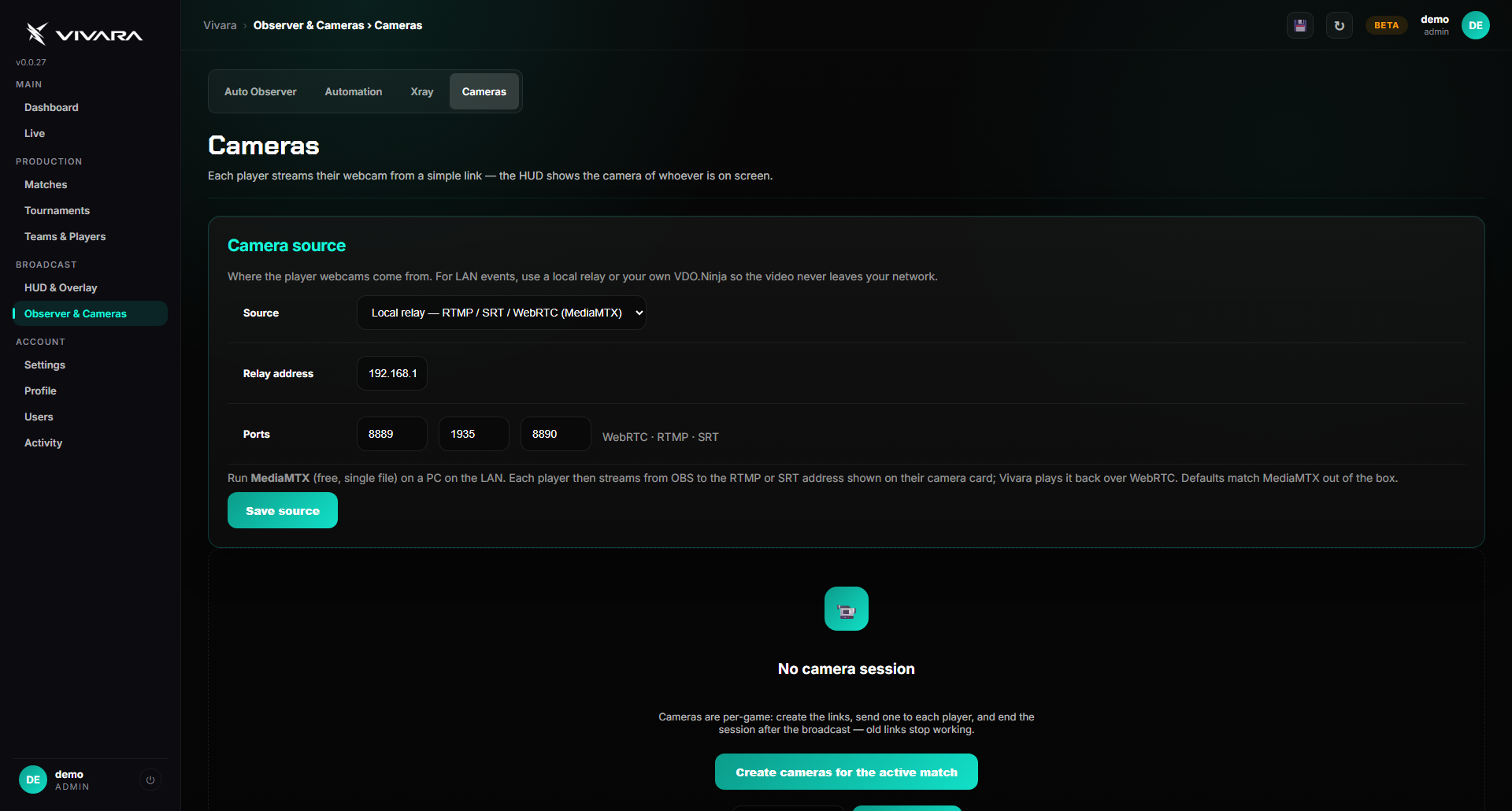Click the Save source button
The width and height of the screenshot is (1512, 811).
pos(283,510)
